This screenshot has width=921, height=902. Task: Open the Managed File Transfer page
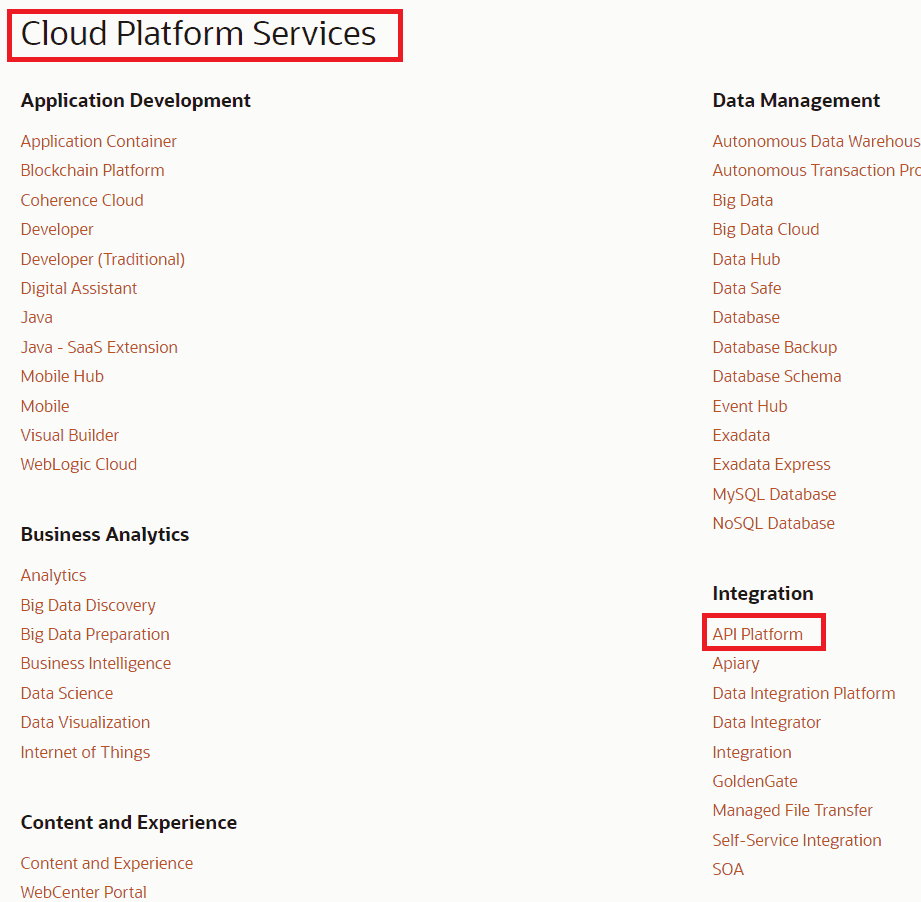click(x=792, y=810)
